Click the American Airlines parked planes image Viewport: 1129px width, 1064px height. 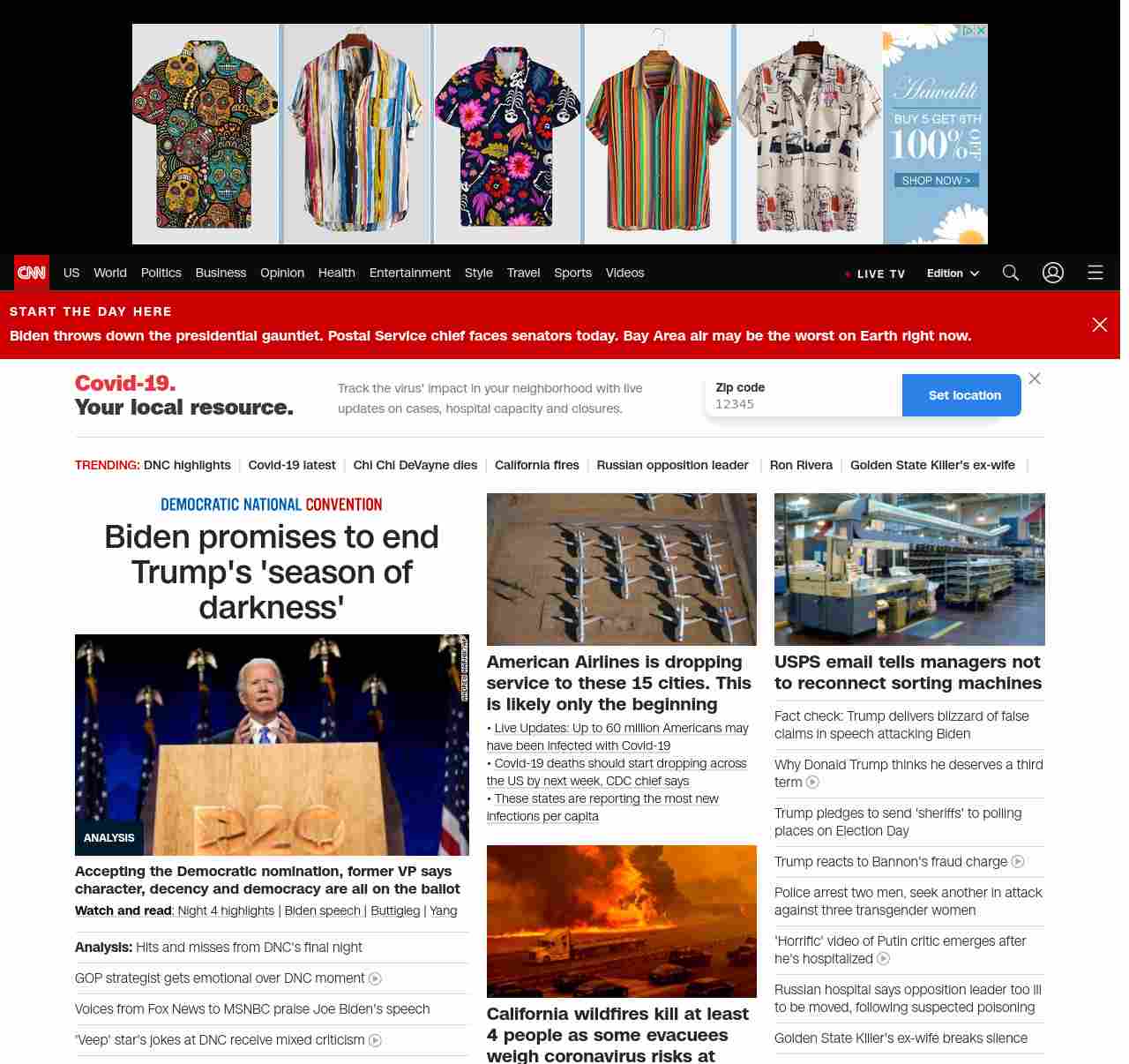[x=621, y=569]
